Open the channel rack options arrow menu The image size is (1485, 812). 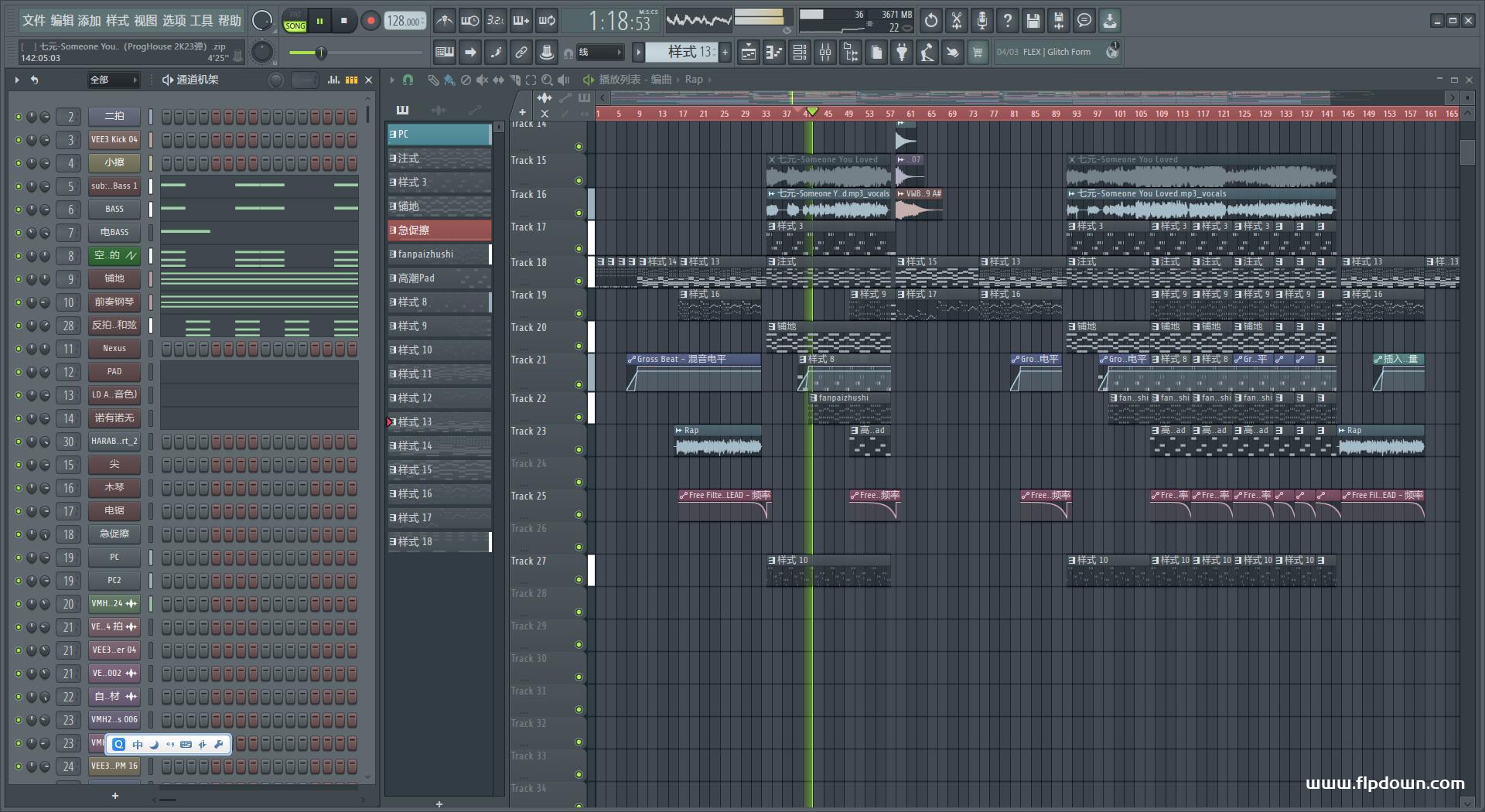[16, 80]
